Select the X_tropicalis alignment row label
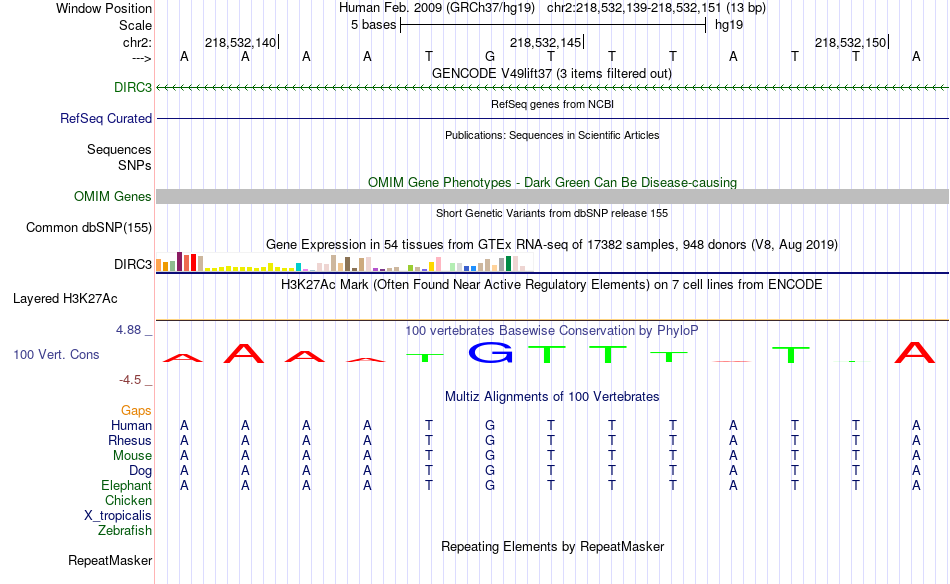 (118, 516)
